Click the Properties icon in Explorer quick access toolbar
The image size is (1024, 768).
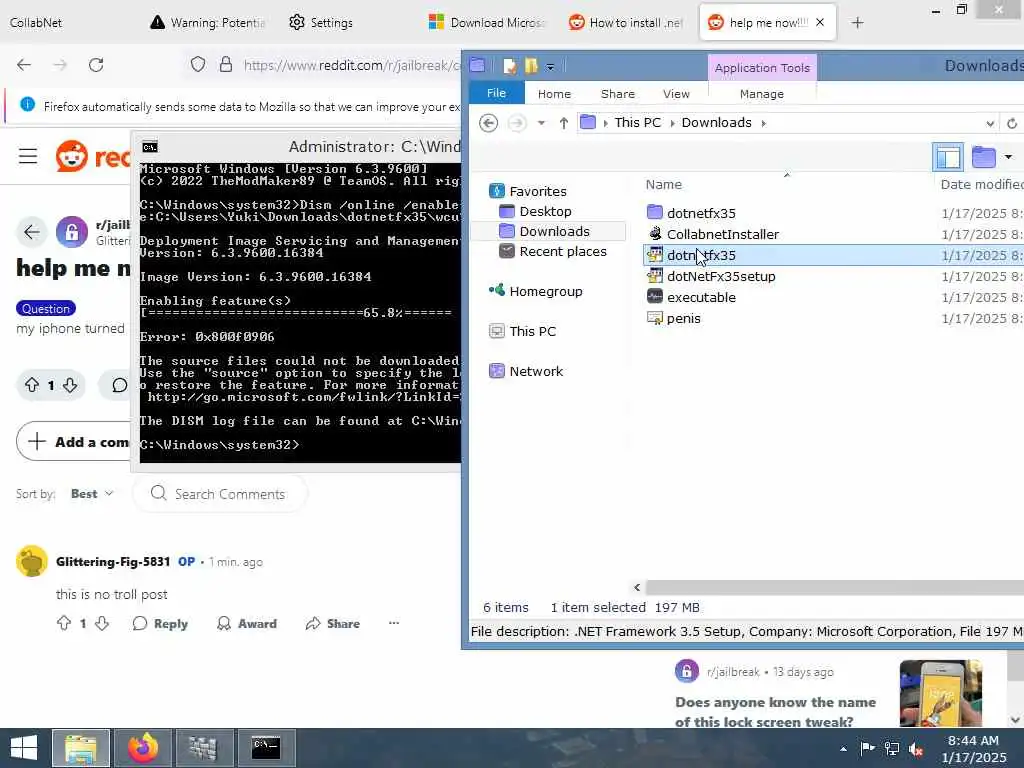510,66
